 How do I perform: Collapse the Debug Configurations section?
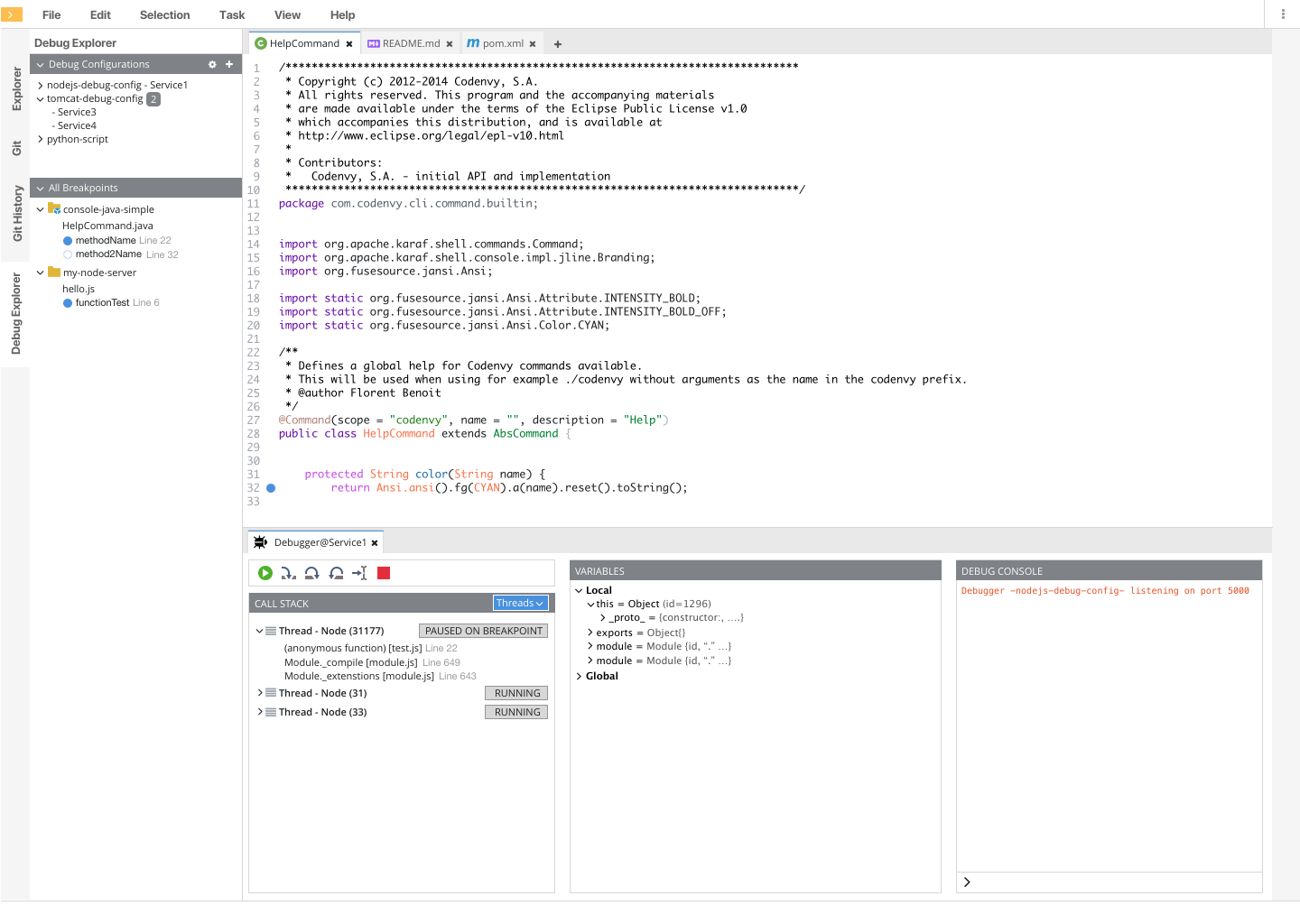click(40, 65)
